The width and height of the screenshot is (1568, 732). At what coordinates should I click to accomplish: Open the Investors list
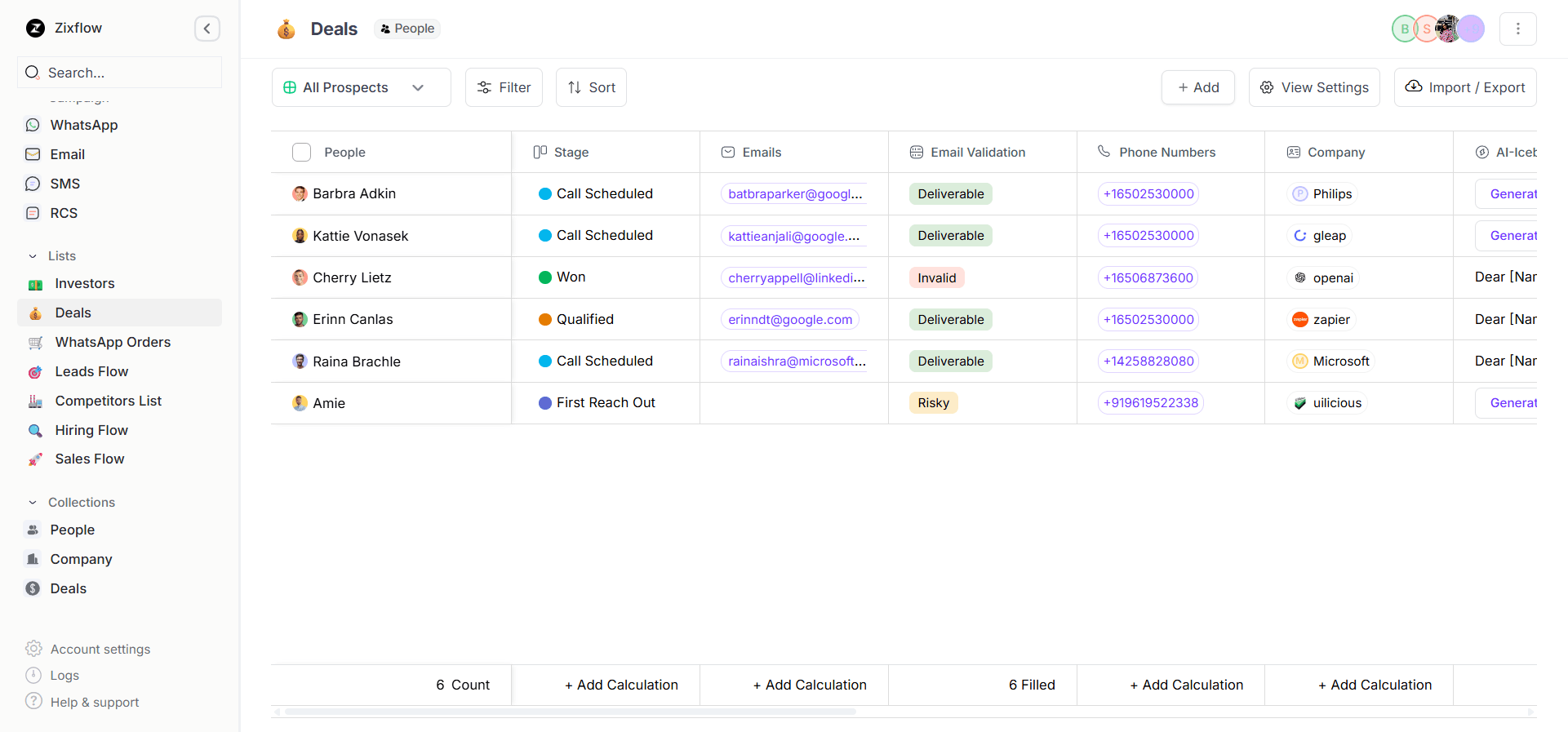pyautogui.click(x=84, y=283)
